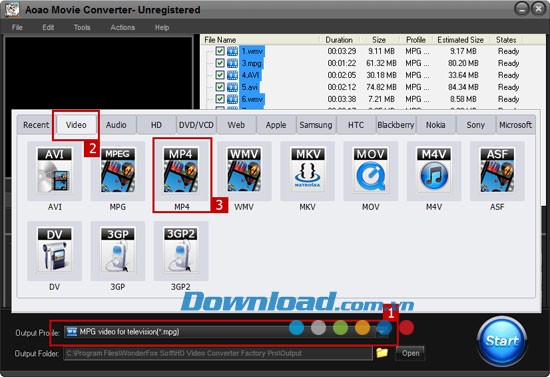Pick the WMV format icon
This screenshot has height=377, width=550.
[244, 171]
